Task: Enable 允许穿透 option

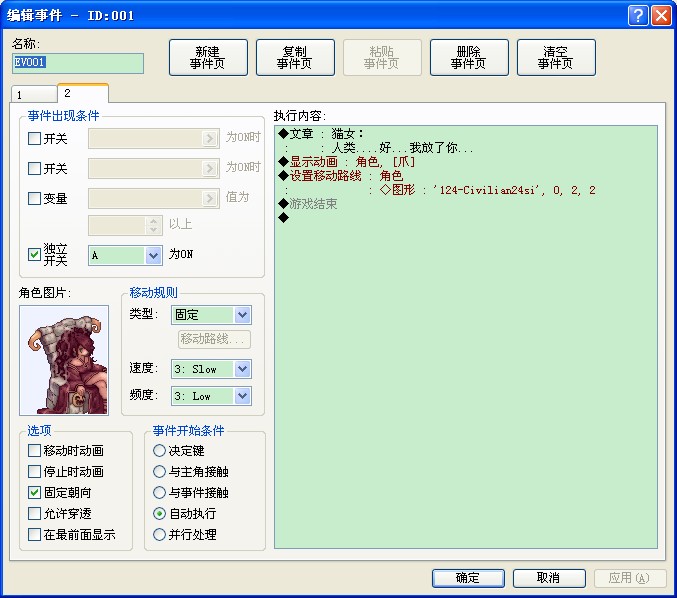Action: 34,513
